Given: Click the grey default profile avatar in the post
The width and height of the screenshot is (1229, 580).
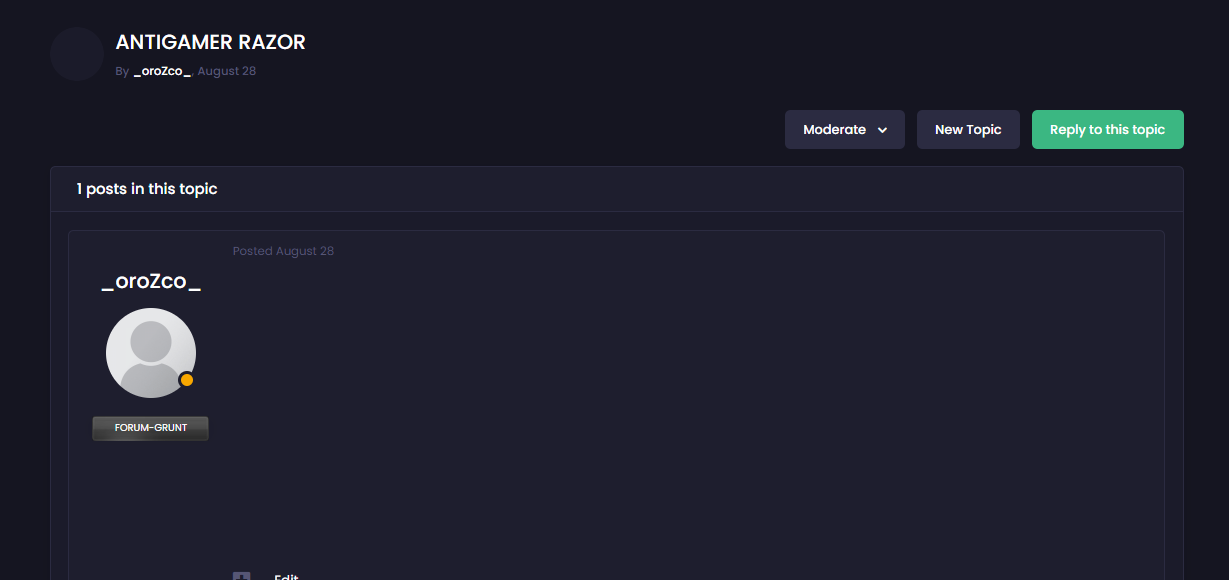Looking at the screenshot, I should tap(151, 353).
